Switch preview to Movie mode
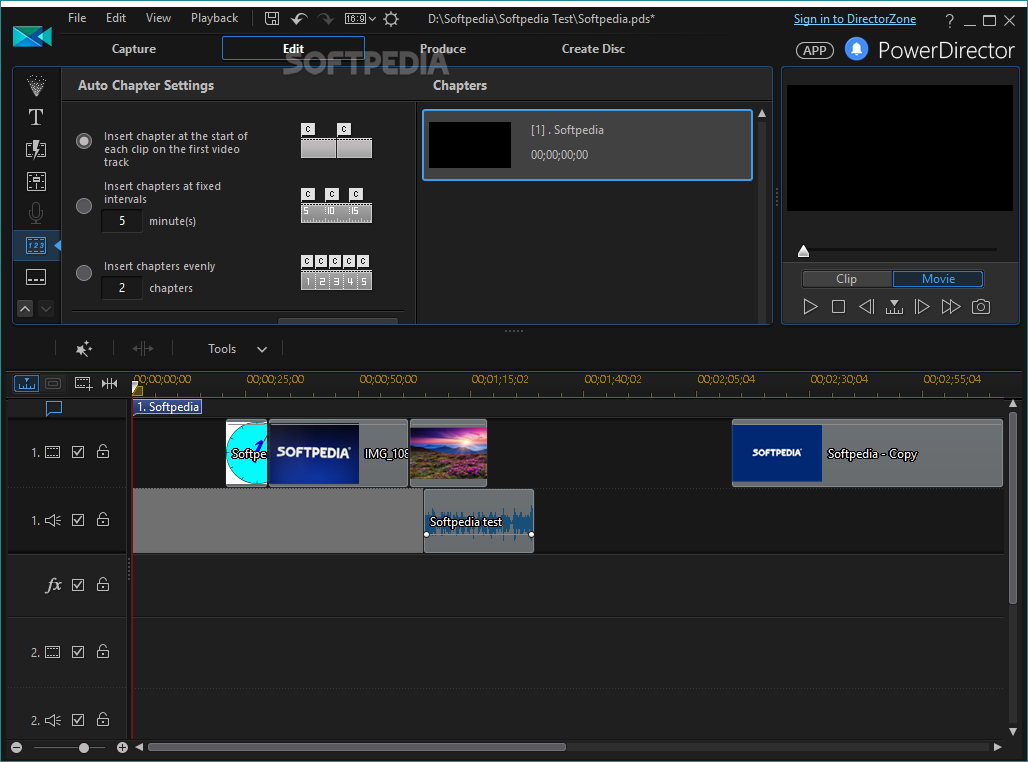 click(938, 279)
